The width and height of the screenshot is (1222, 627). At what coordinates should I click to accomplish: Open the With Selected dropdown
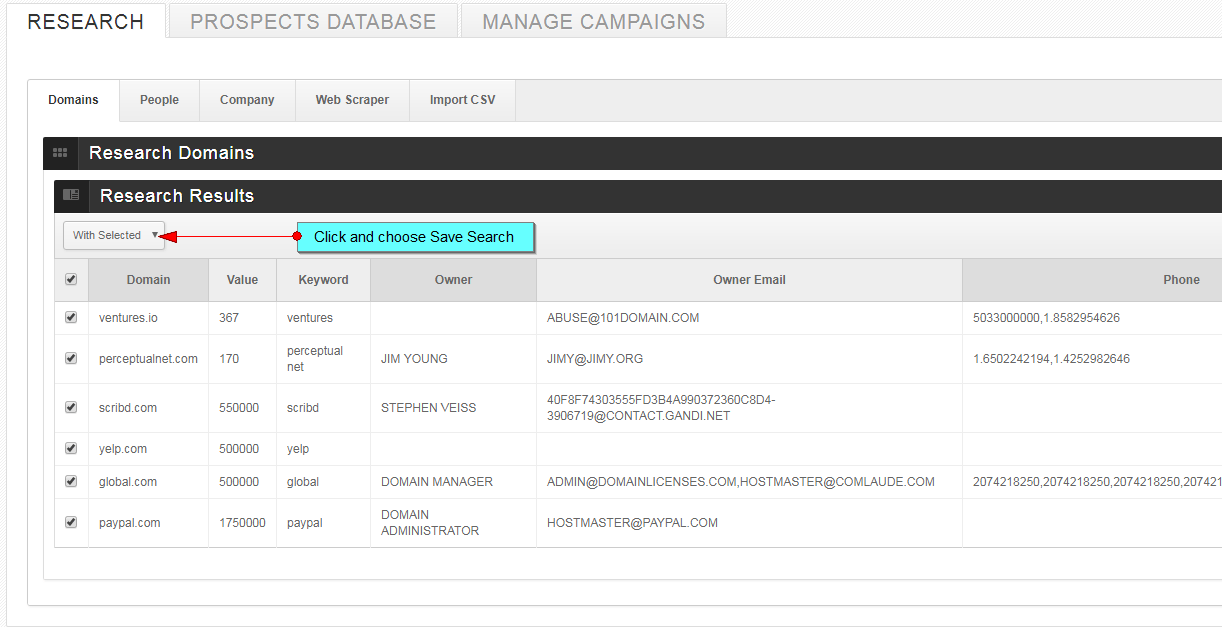tap(114, 235)
